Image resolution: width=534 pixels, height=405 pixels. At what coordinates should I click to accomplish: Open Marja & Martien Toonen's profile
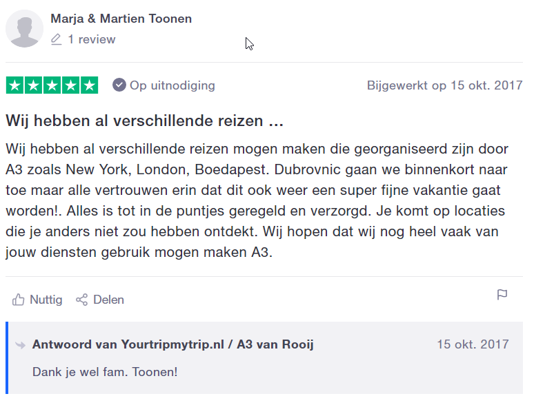coord(121,18)
